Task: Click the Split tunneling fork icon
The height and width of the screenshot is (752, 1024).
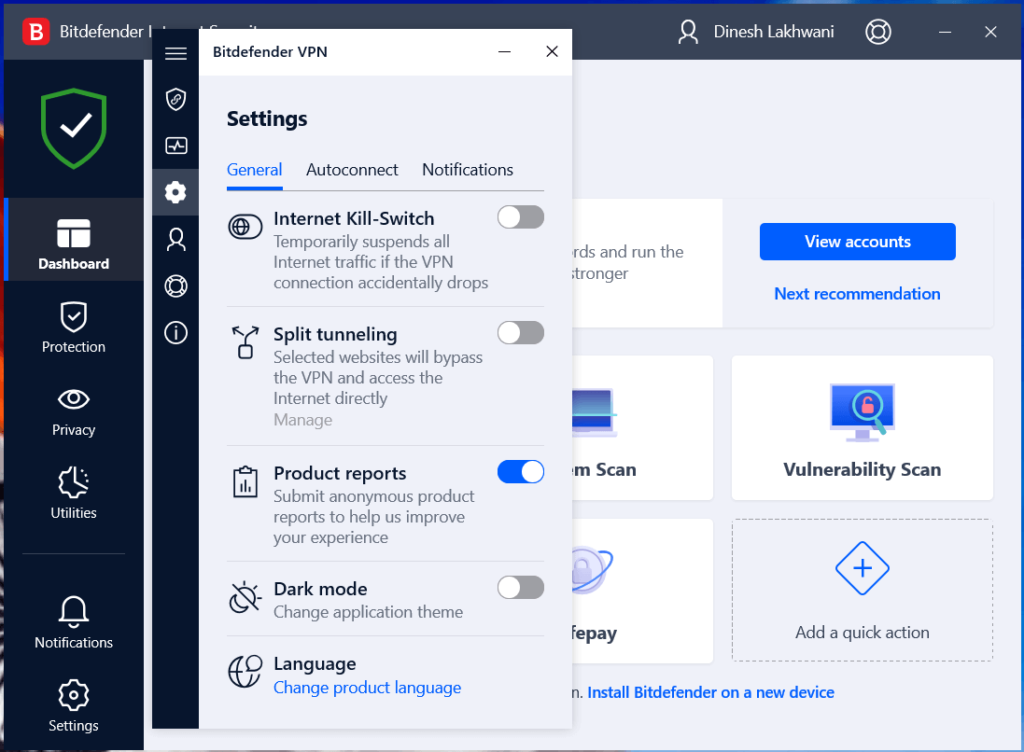Action: tap(245, 342)
